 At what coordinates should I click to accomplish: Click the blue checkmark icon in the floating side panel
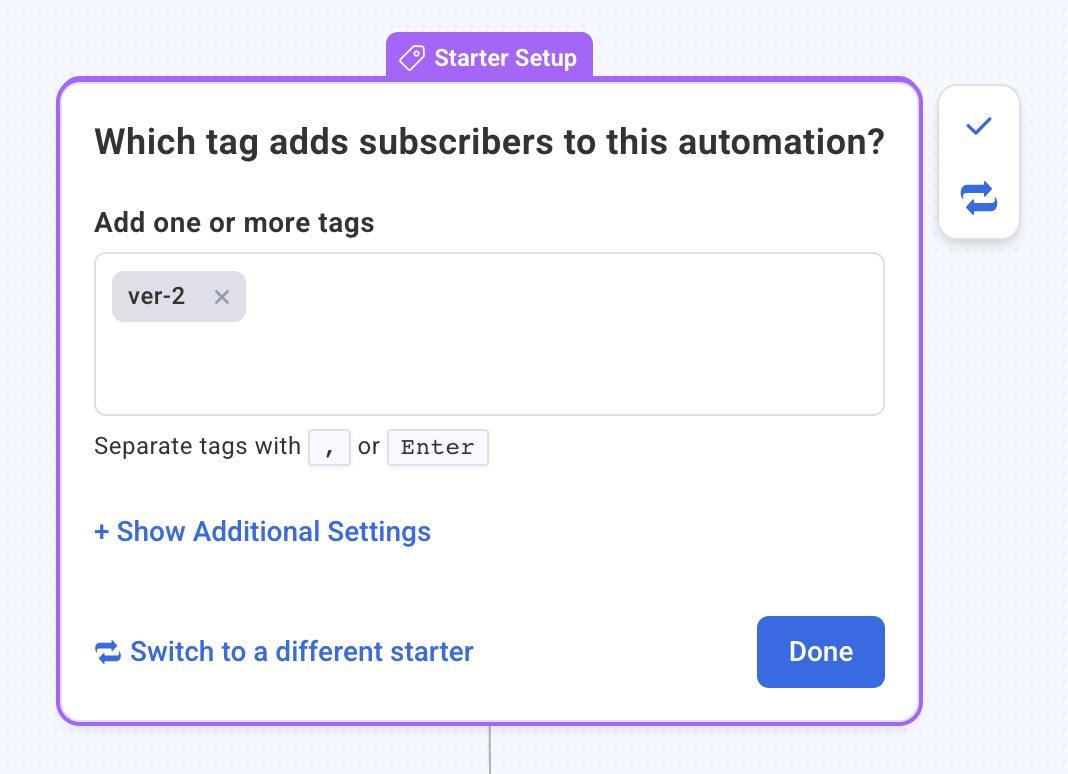(978, 125)
